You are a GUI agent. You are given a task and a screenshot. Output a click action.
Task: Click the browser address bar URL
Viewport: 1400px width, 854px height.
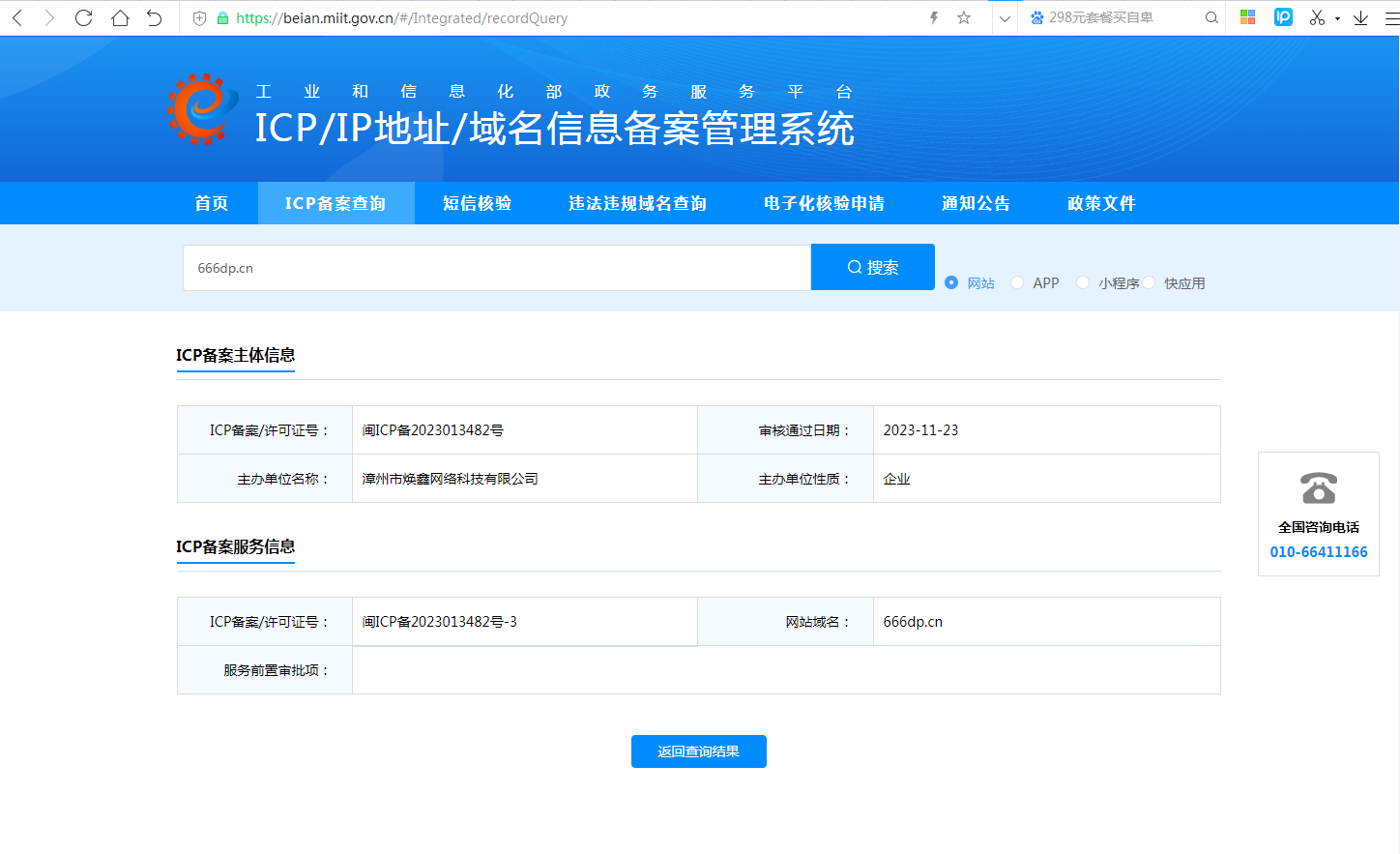401,17
